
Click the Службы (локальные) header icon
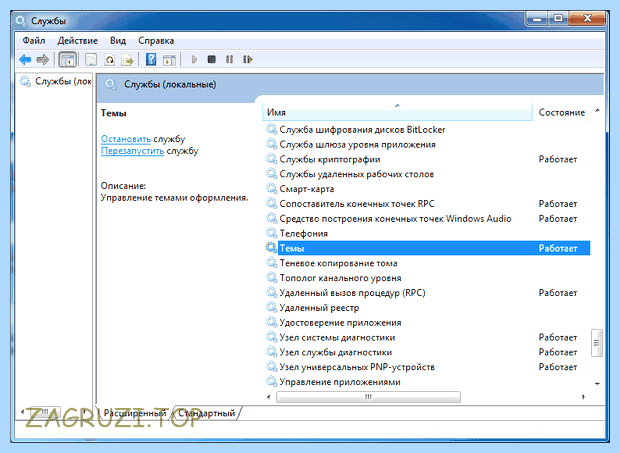click(111, 85)
